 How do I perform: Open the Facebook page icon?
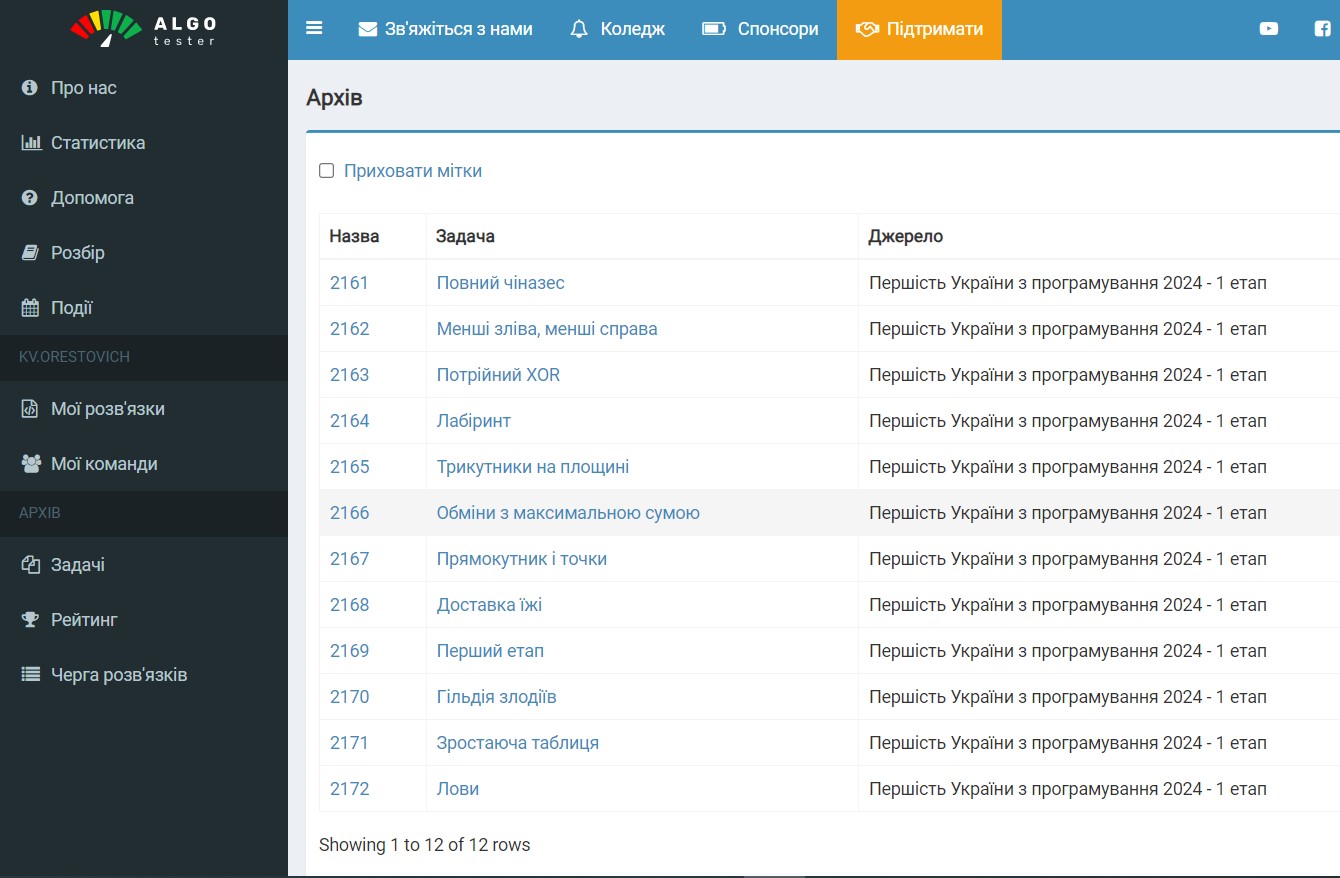click(1322, 29)
